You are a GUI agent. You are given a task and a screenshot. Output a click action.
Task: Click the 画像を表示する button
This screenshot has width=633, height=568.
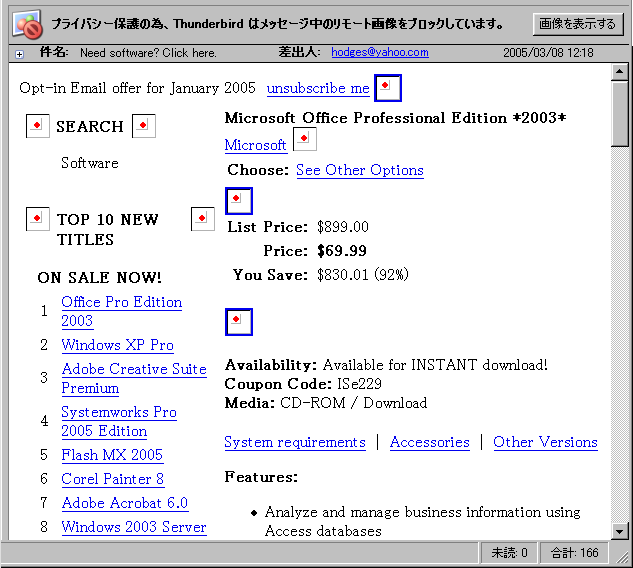(x=578, y=24)
